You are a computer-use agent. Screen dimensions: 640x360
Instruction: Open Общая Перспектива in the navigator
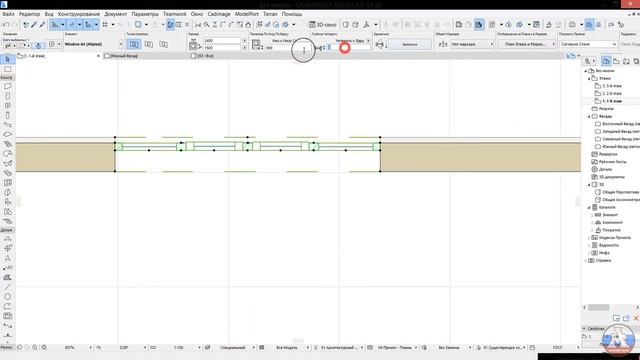pos(617,192)
